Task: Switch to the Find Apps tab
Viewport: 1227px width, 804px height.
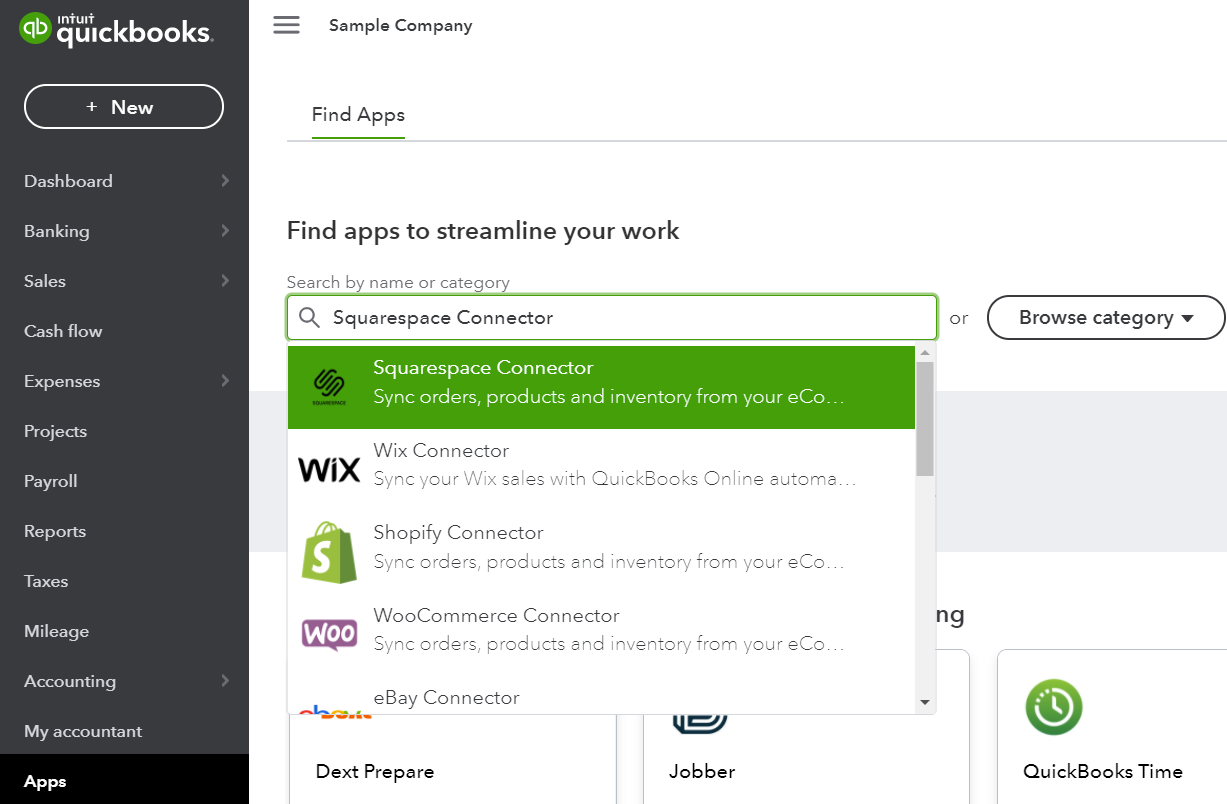Action: 358,115
